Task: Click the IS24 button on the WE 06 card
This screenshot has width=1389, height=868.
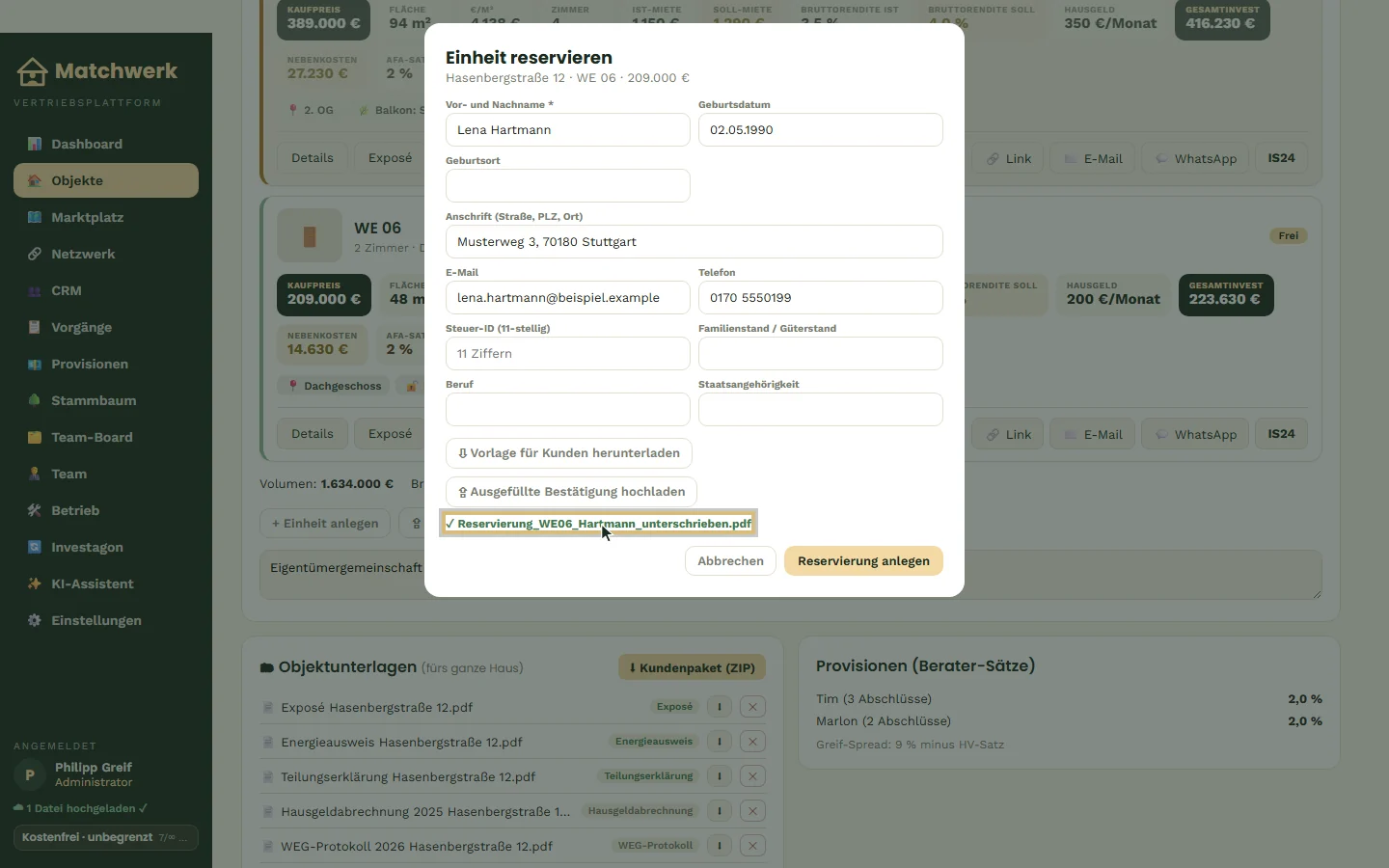Action: pyautogui.click(x=1281, y=434)
